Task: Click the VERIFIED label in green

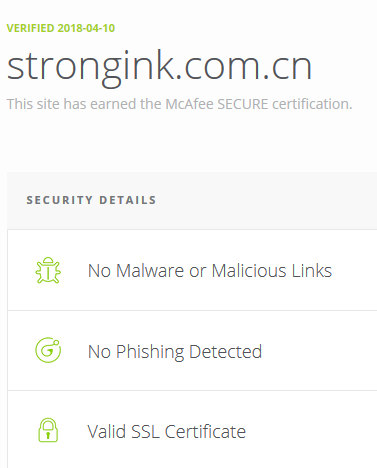Action: (x=30, y=28)
